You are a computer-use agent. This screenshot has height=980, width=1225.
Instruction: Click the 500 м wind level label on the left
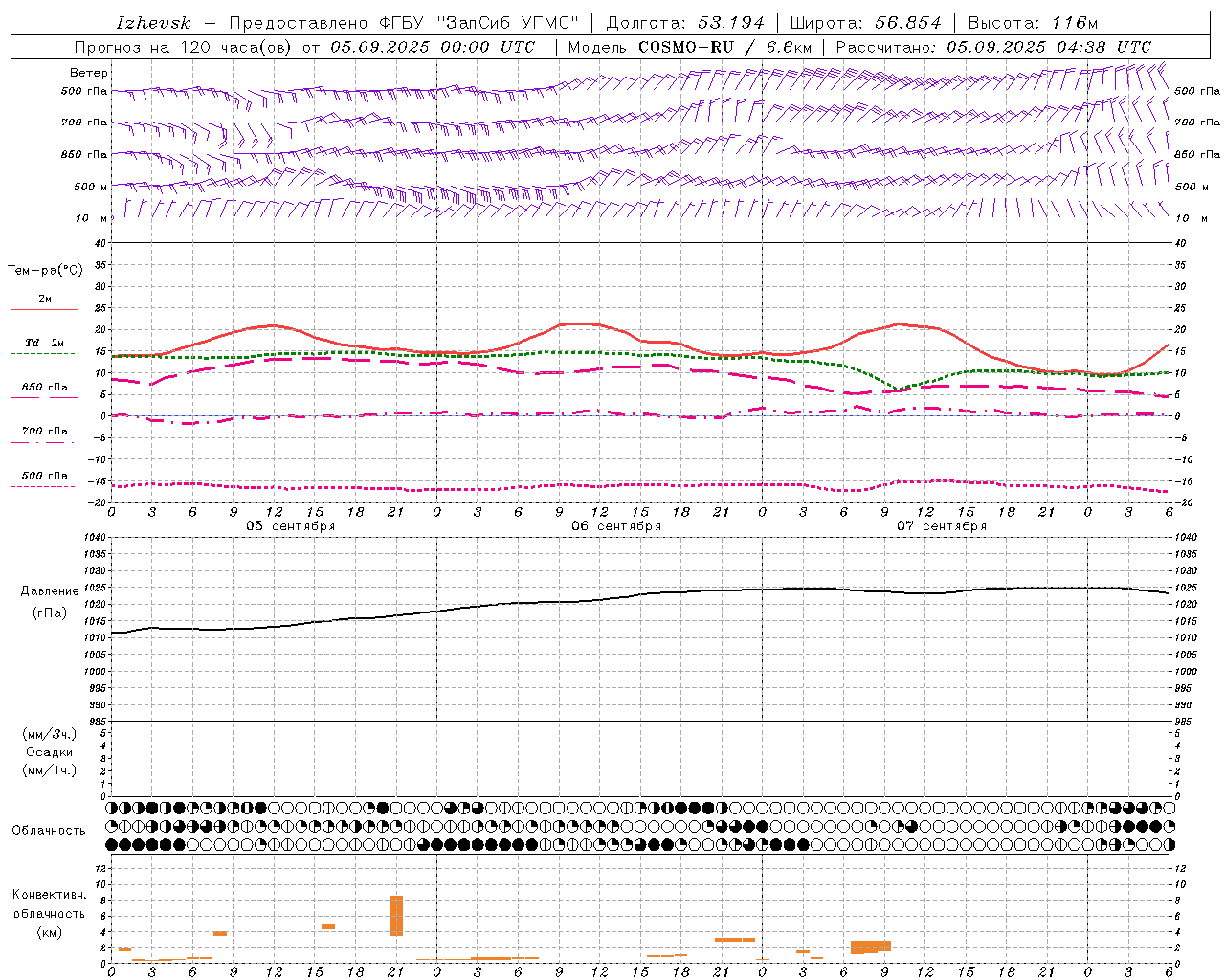click(91, 187)
